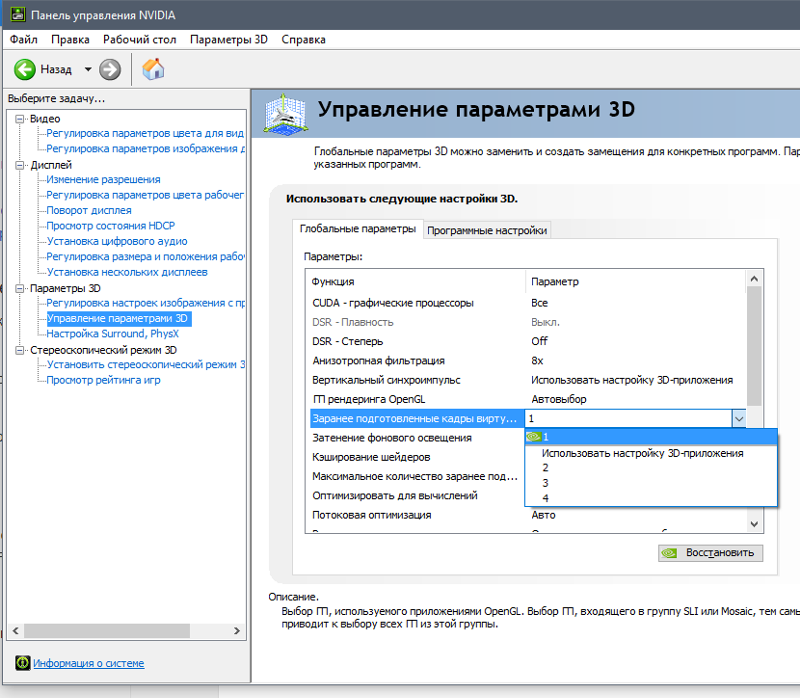The width and height of the screenshot is (800, 698).
Task: Click the task tree scroll-right arrow
Action: [x=237, y=631]
